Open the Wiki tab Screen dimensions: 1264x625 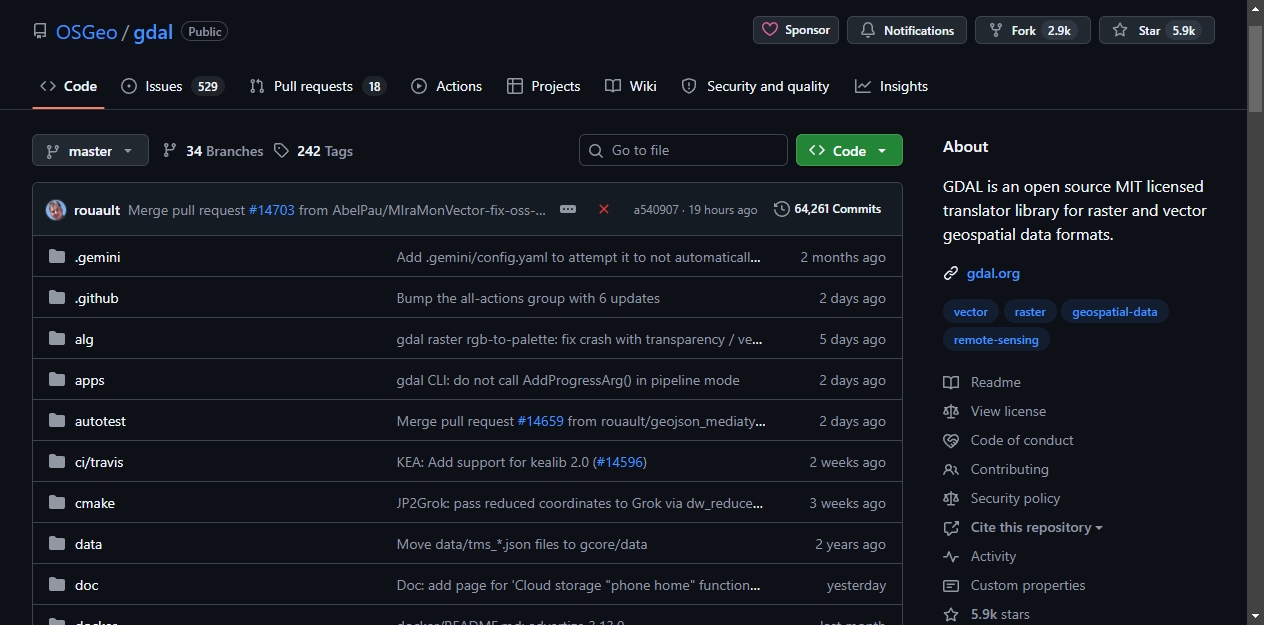coord(631,86)
